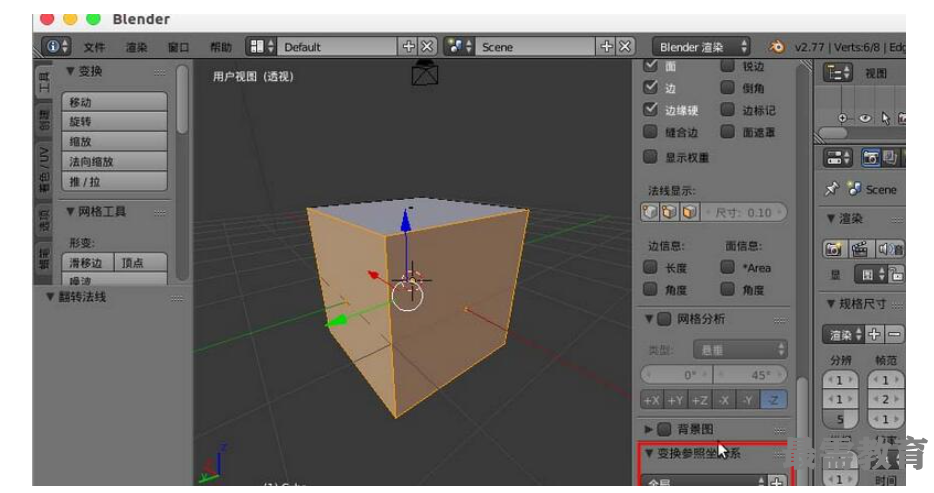
Task: Click the scene browse icon beside Scene
Action: pyautogui.click(x=459, y=46)
